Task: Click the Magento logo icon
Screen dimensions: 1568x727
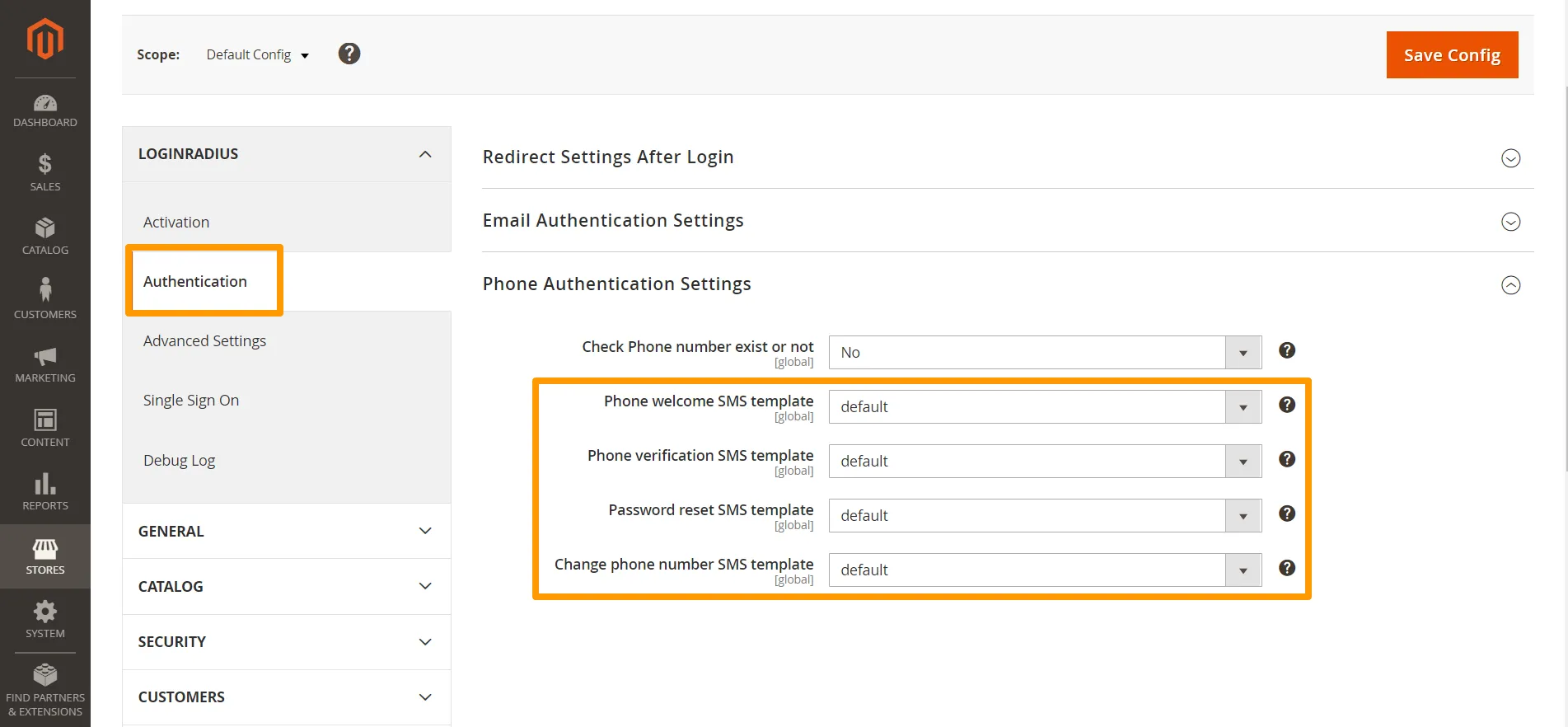Action: [x=44, y=39]
